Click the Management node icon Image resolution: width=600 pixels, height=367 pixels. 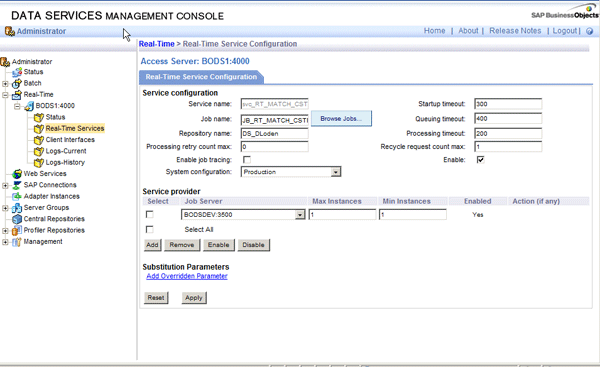(17, 242)
